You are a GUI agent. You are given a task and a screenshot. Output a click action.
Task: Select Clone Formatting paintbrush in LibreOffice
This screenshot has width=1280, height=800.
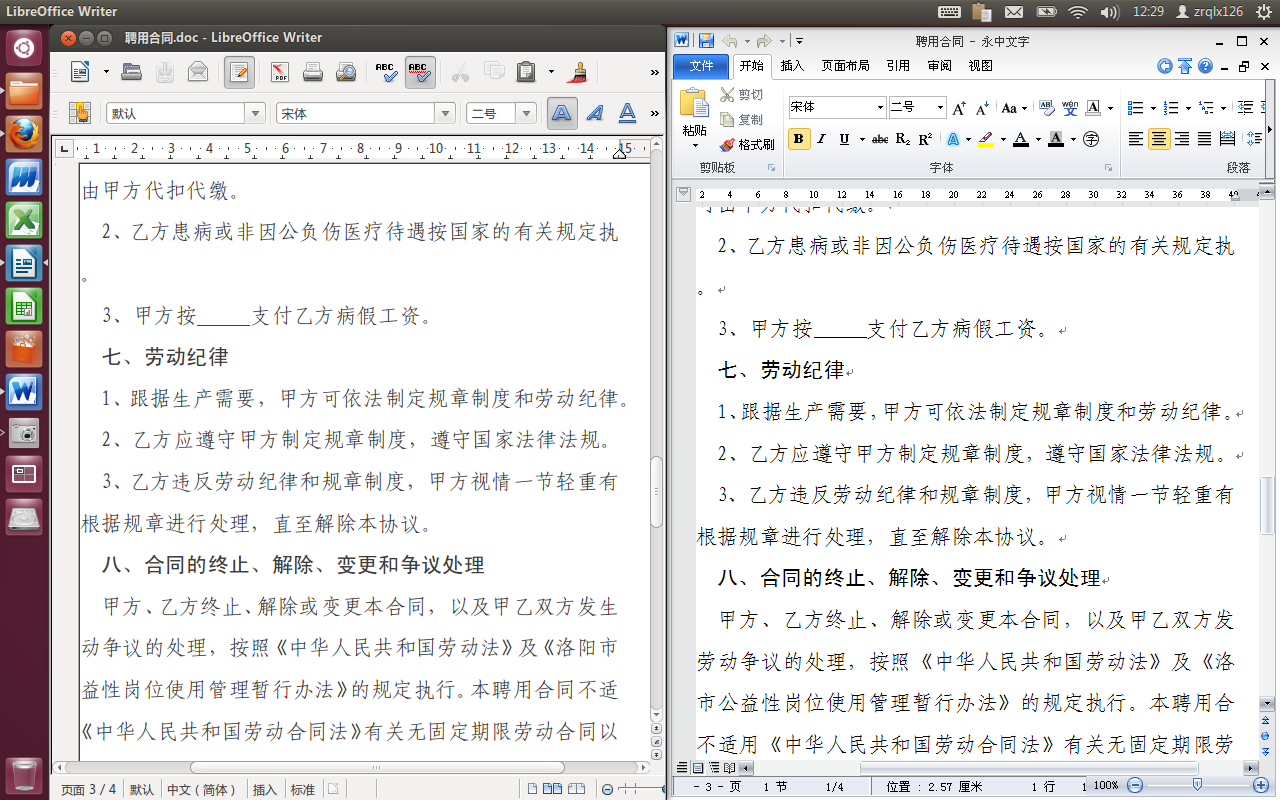[577, 71]
